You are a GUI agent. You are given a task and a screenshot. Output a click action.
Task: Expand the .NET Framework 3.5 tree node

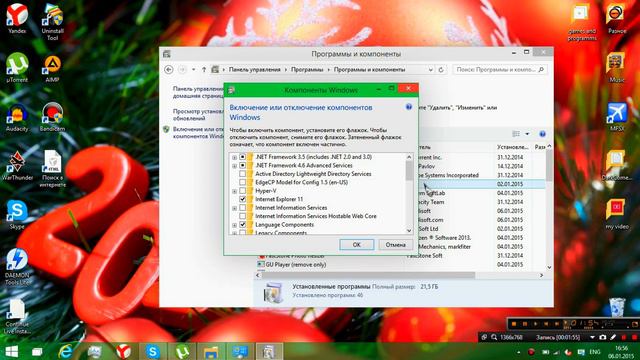click(234, 158)
